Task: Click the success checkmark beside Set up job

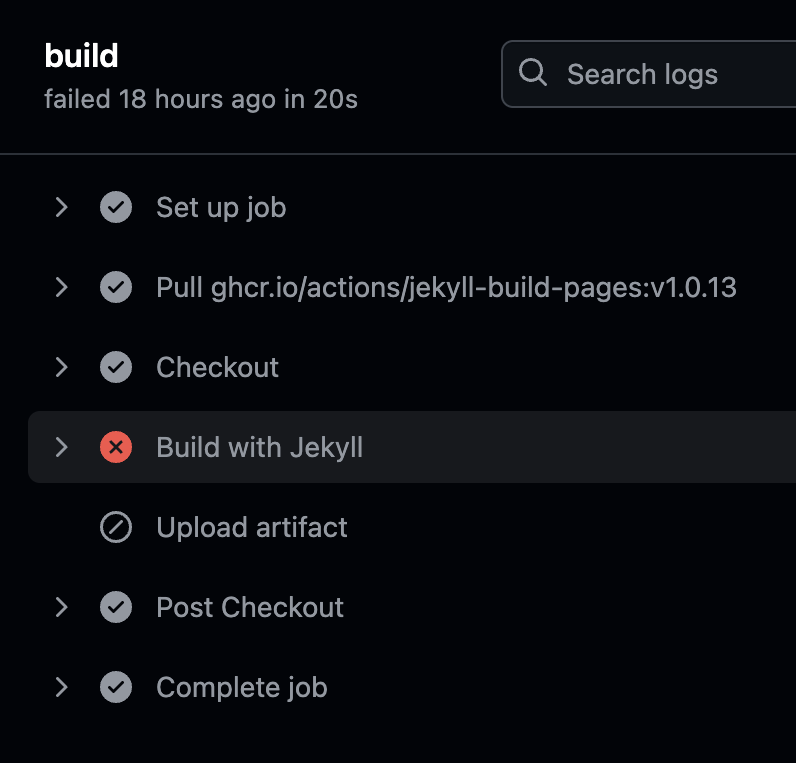Action: 116,207
